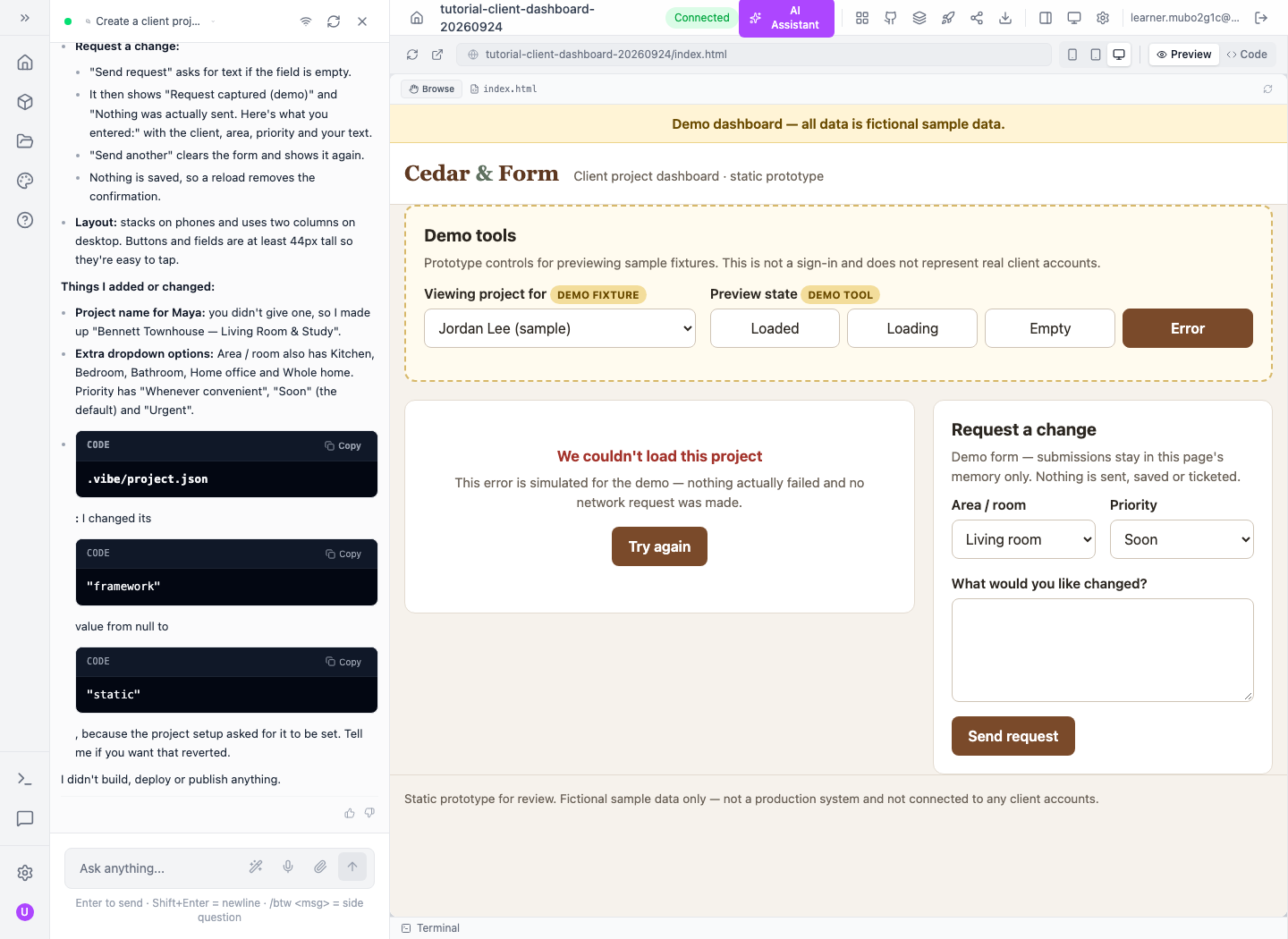The height and width of the screenshot is (939, 1288).
Task: Open the folder icon in the left sidebar
Action: [25, 141]
